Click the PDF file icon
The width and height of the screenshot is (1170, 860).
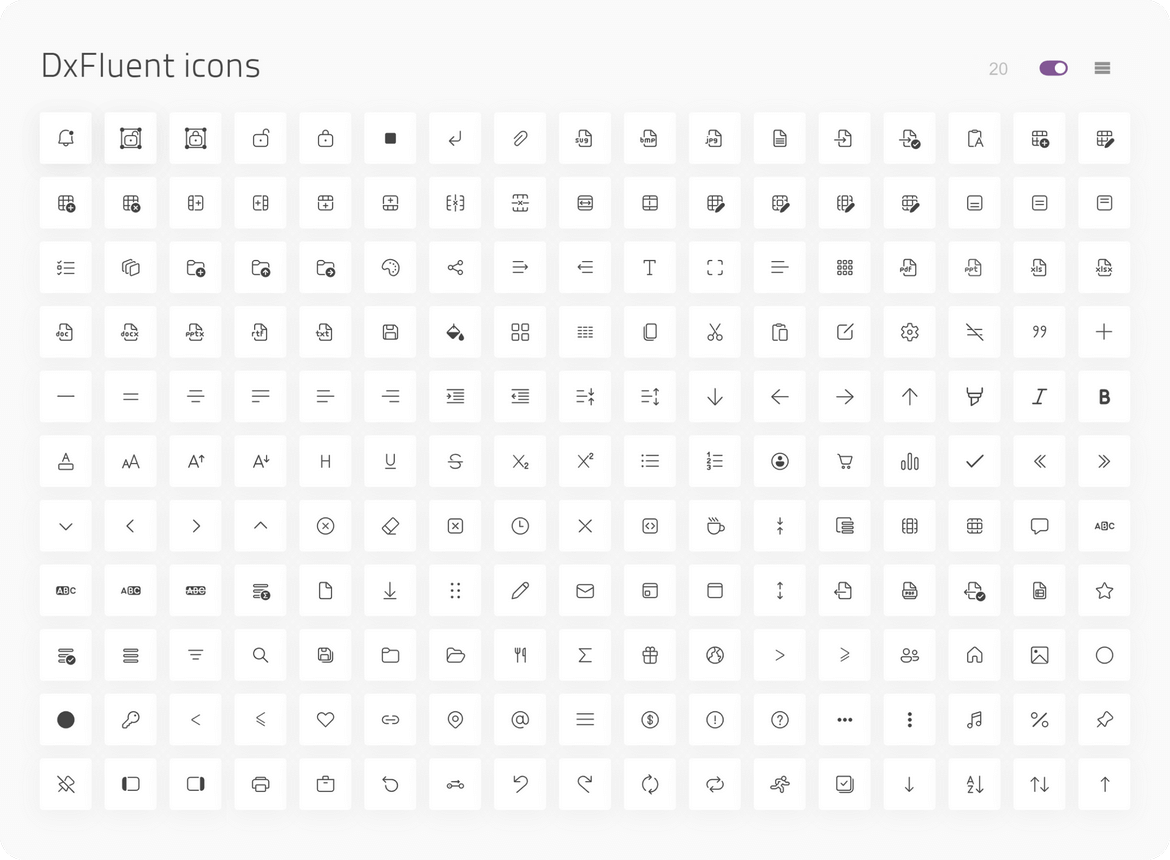[909, 267]
